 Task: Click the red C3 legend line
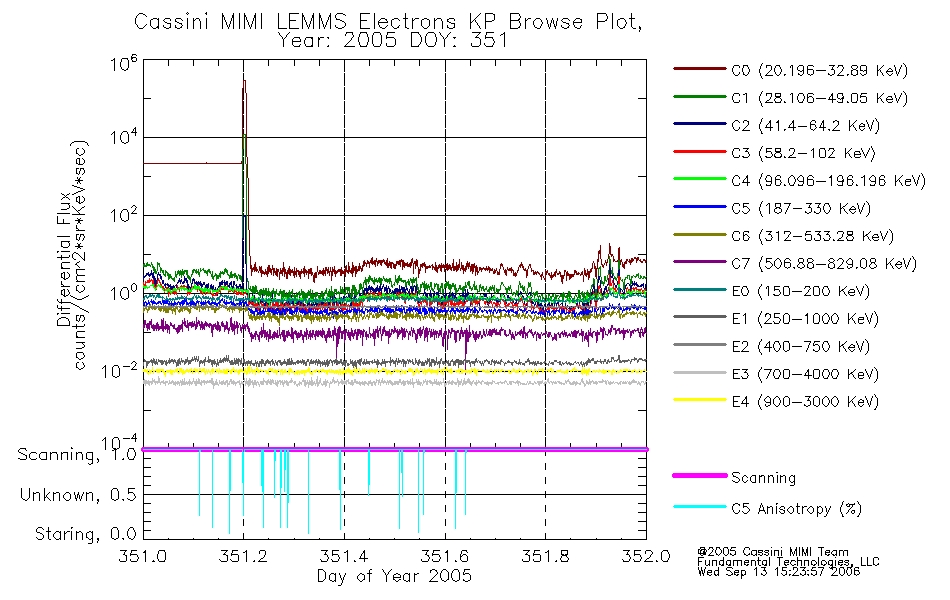pos(699,152)
